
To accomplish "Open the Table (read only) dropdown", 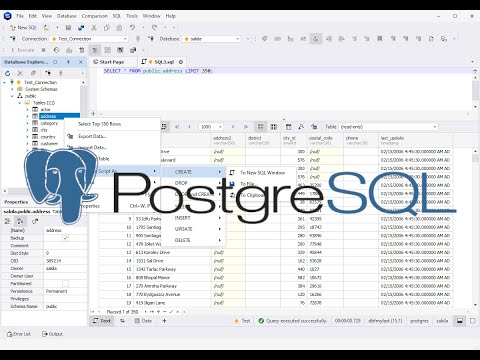I will click(x=388, y=127).
